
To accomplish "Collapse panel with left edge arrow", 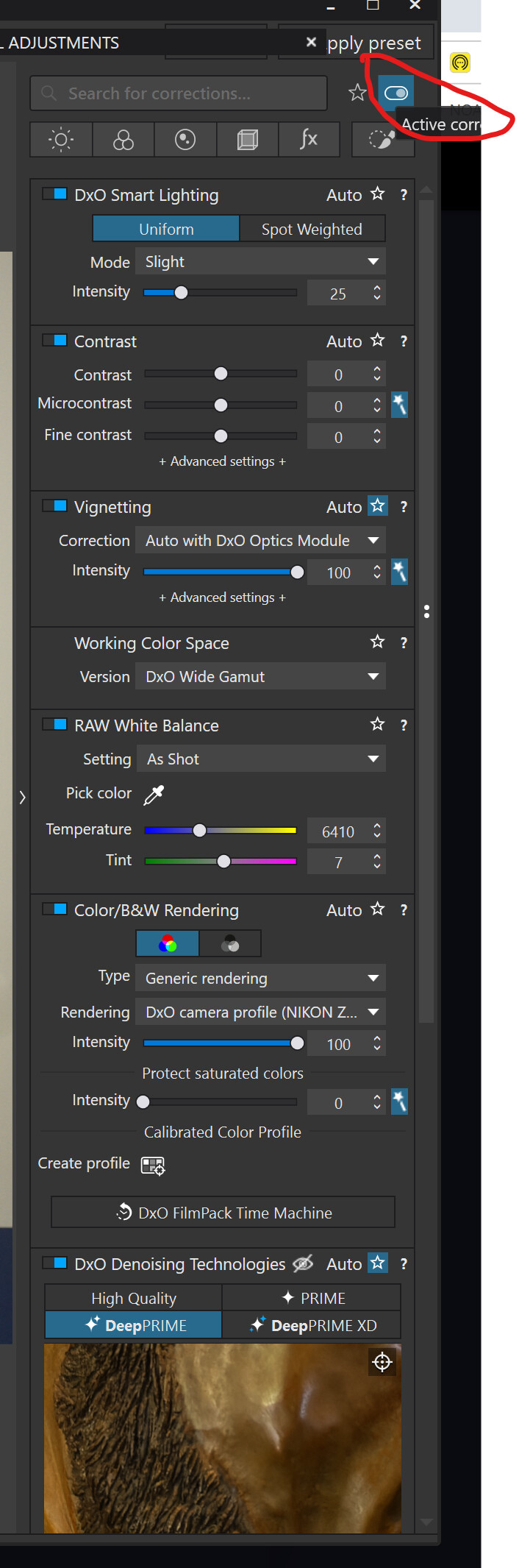I will click(x=22, y=797).
